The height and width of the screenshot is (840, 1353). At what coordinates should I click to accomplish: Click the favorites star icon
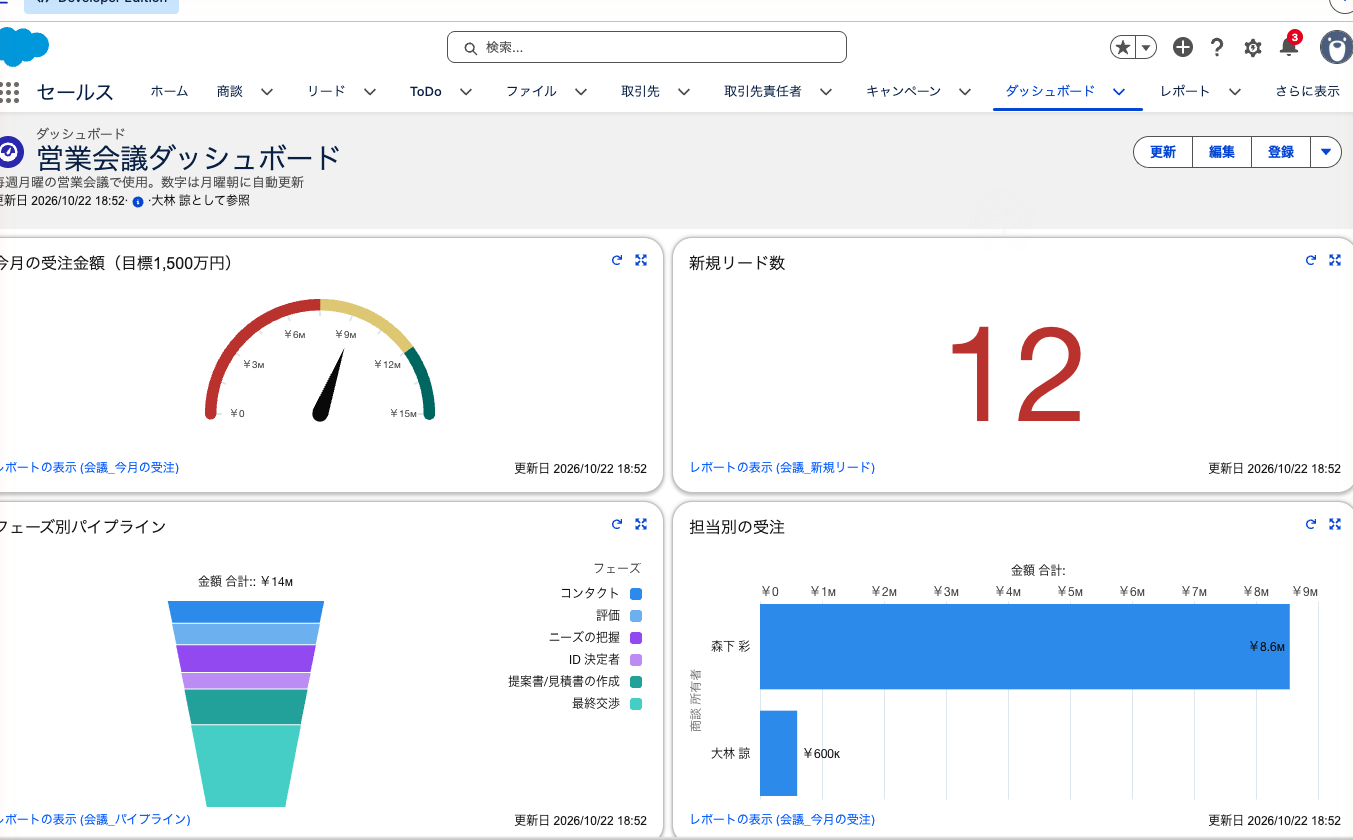(1123, 47)
